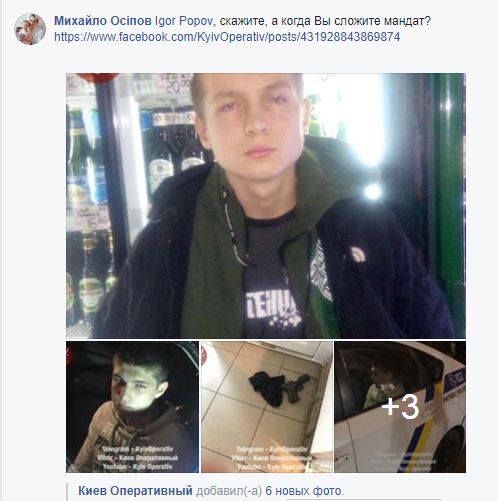
Task: Open the Киев Оперативный page link
Action: (135, 491)
